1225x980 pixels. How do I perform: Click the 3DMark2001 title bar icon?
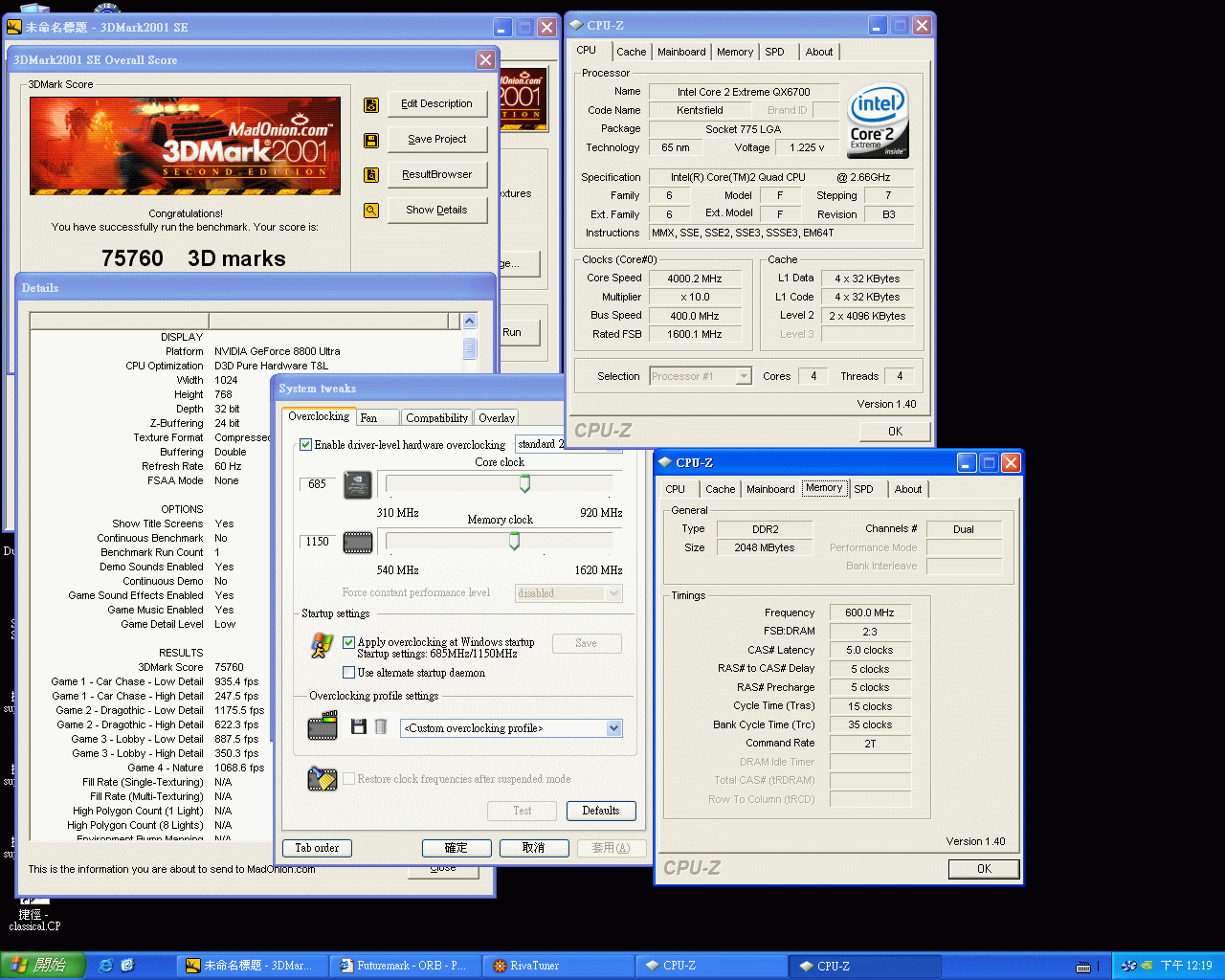(x=14, y=27)
